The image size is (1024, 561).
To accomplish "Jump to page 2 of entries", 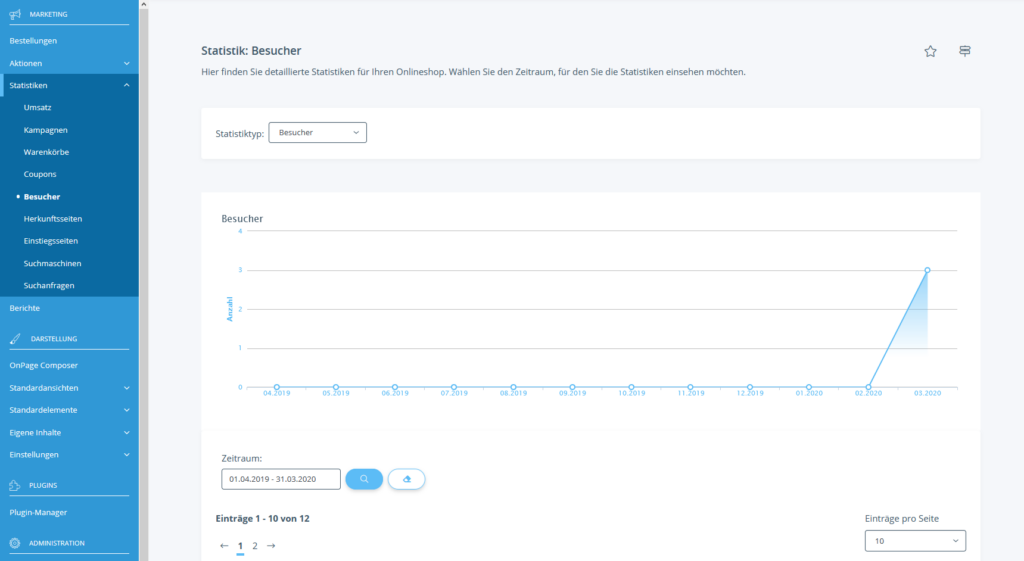I will (255, 546).
